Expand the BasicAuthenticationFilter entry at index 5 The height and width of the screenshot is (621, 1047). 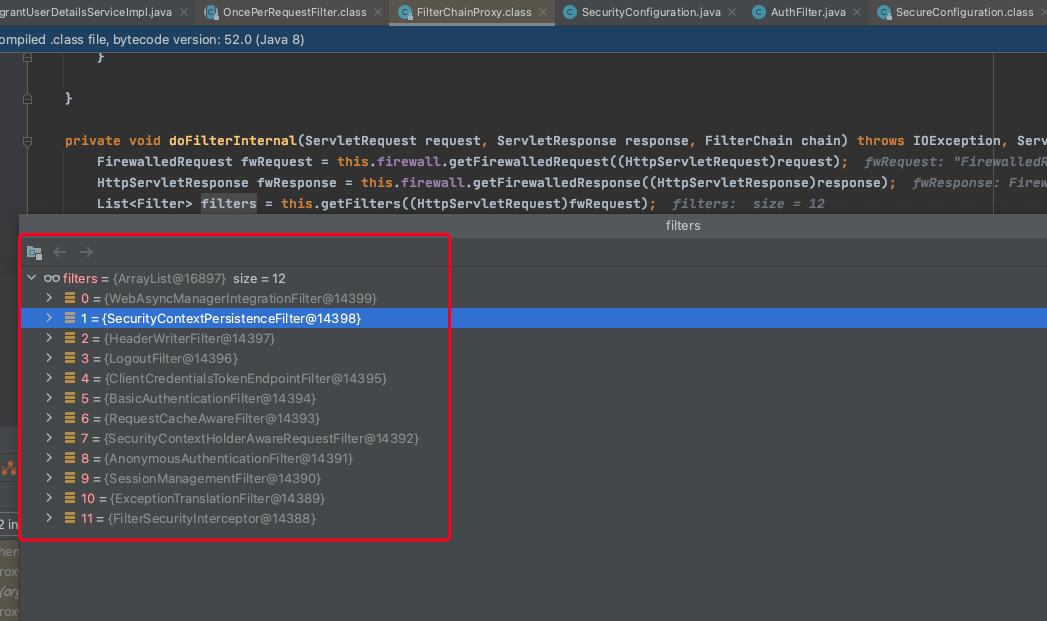click(49, 398)
